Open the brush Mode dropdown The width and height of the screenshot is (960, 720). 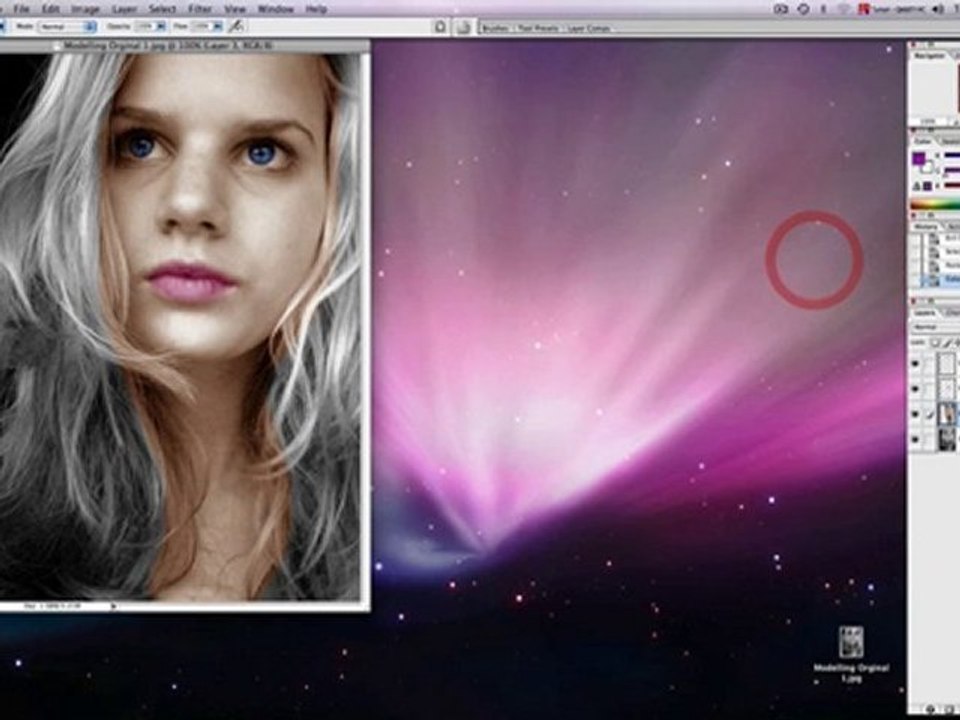coord(67,27)
